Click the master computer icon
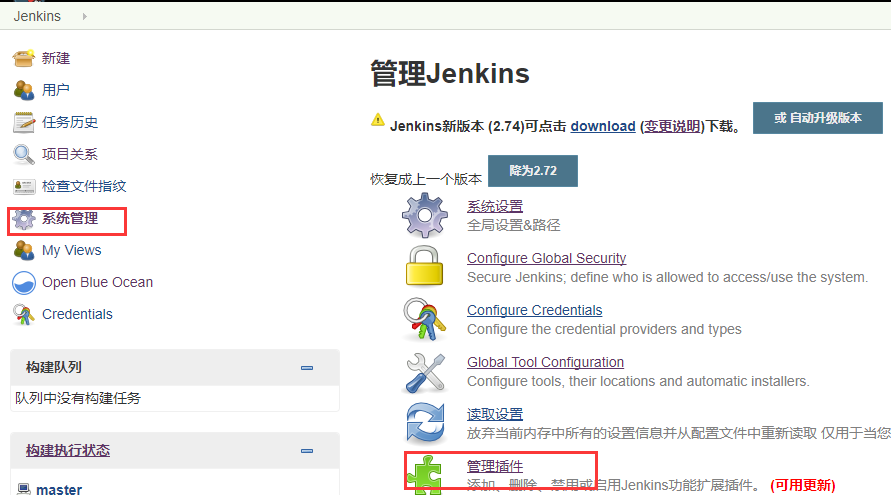 coord(23,489)
